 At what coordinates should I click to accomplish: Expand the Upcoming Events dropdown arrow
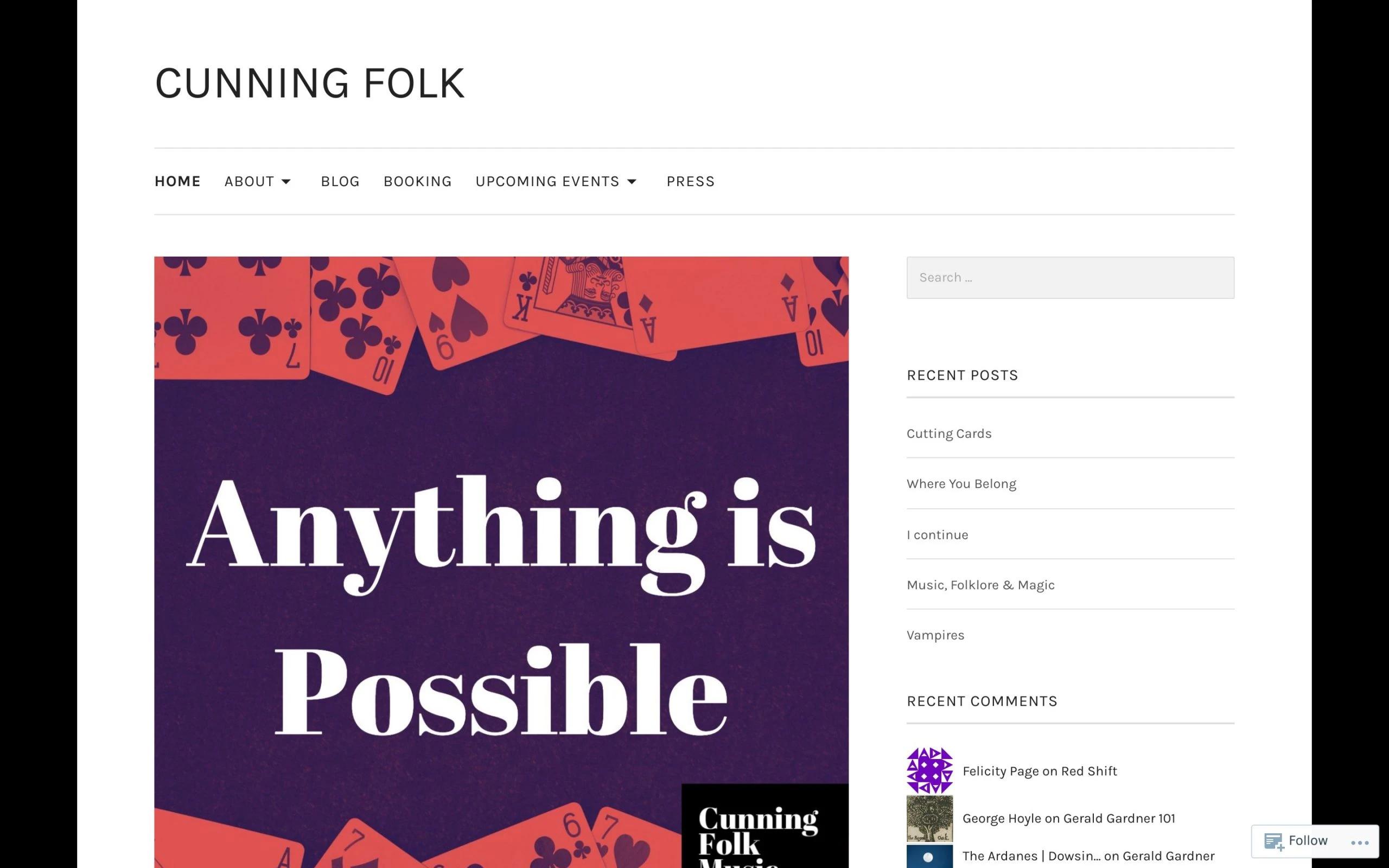pyautogui.click(x=632, y=181)
